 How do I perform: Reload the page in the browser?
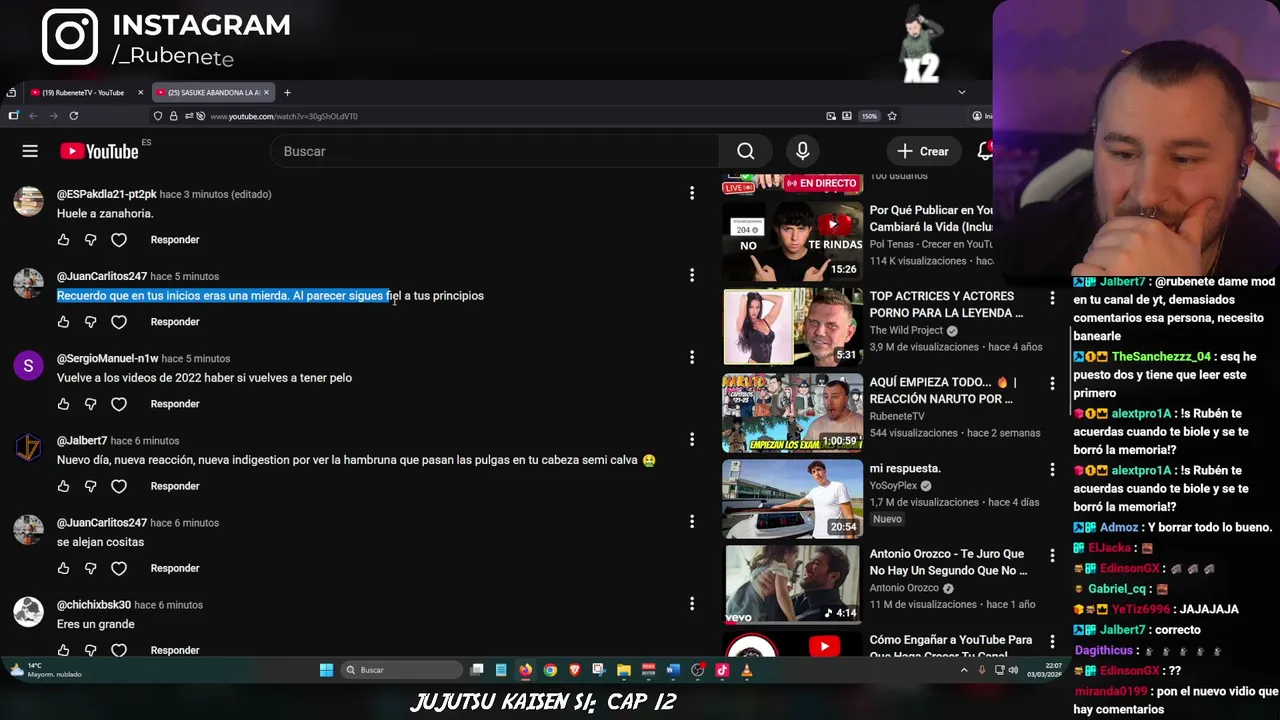73,116
